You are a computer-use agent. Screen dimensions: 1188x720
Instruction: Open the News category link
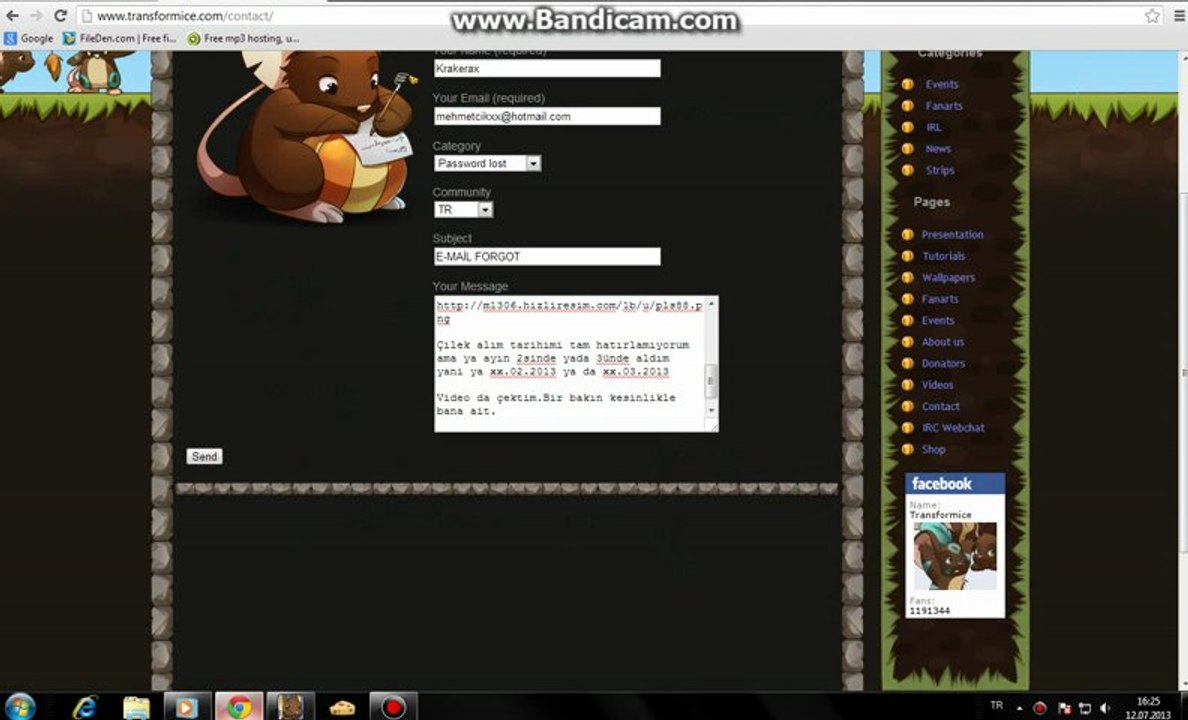tap(938, 149)
